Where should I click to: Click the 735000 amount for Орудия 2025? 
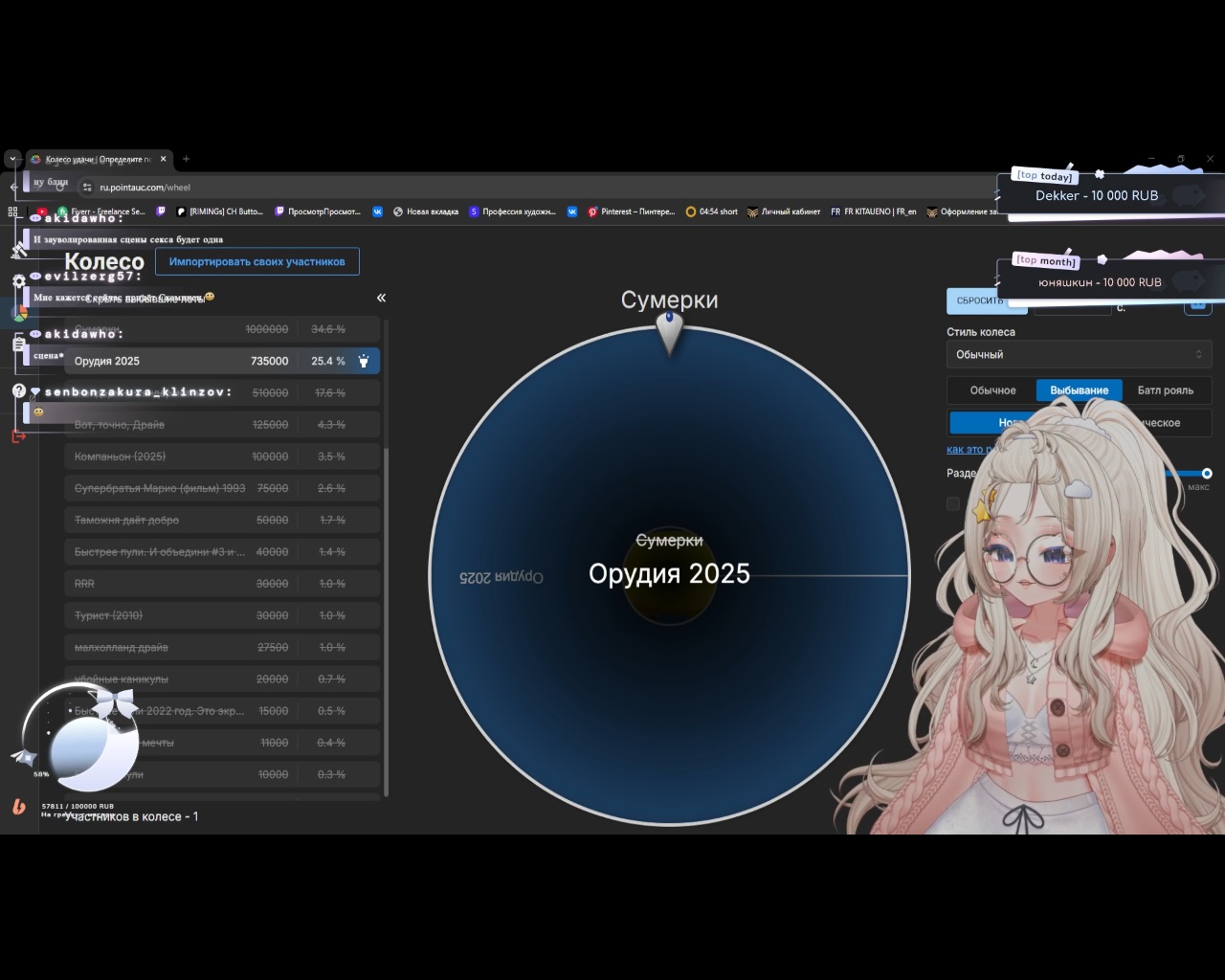pos(270,361)
